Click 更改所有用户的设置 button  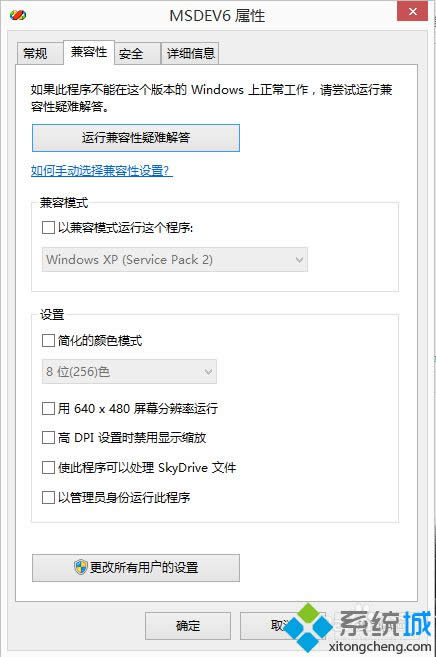coord(136,568)
